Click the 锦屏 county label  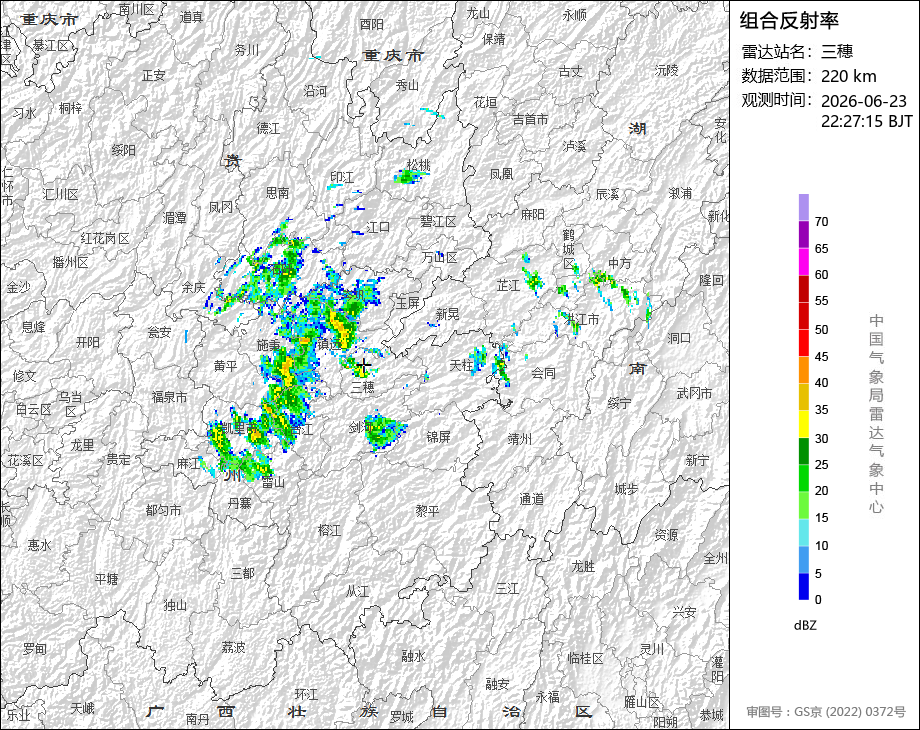point(438,437)
